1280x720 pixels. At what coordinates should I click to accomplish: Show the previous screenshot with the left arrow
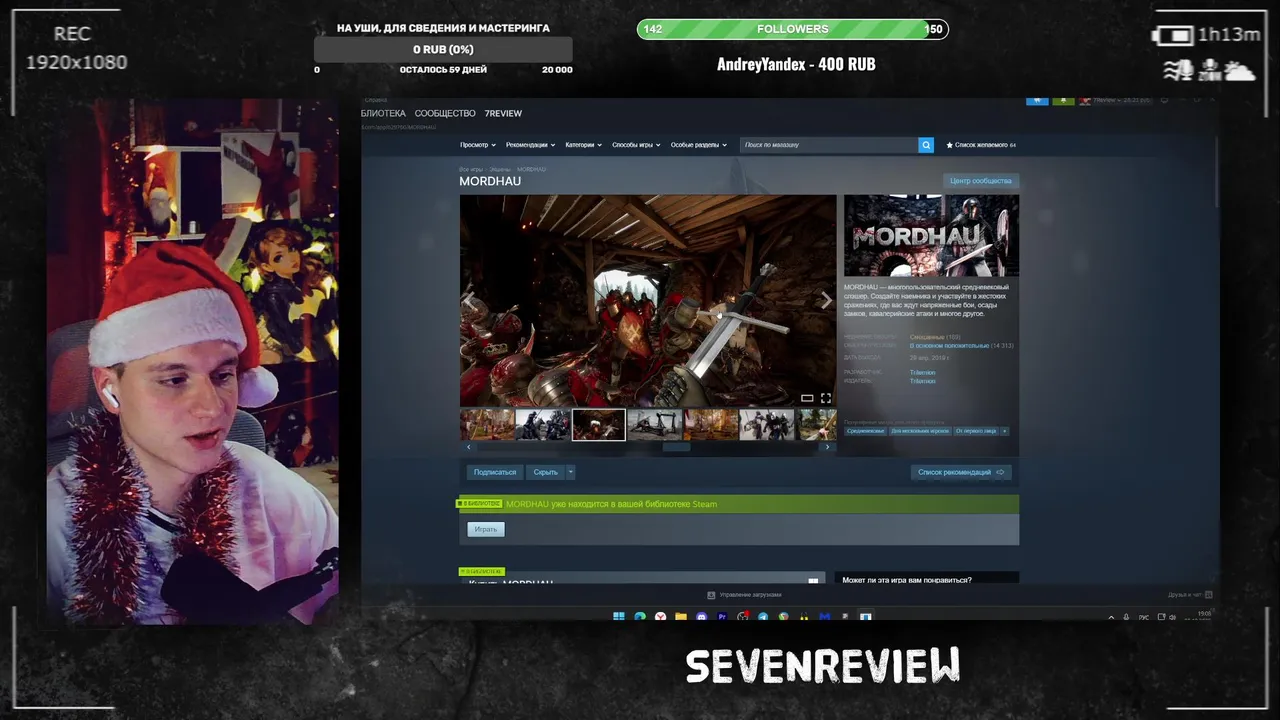pos(469,301)
